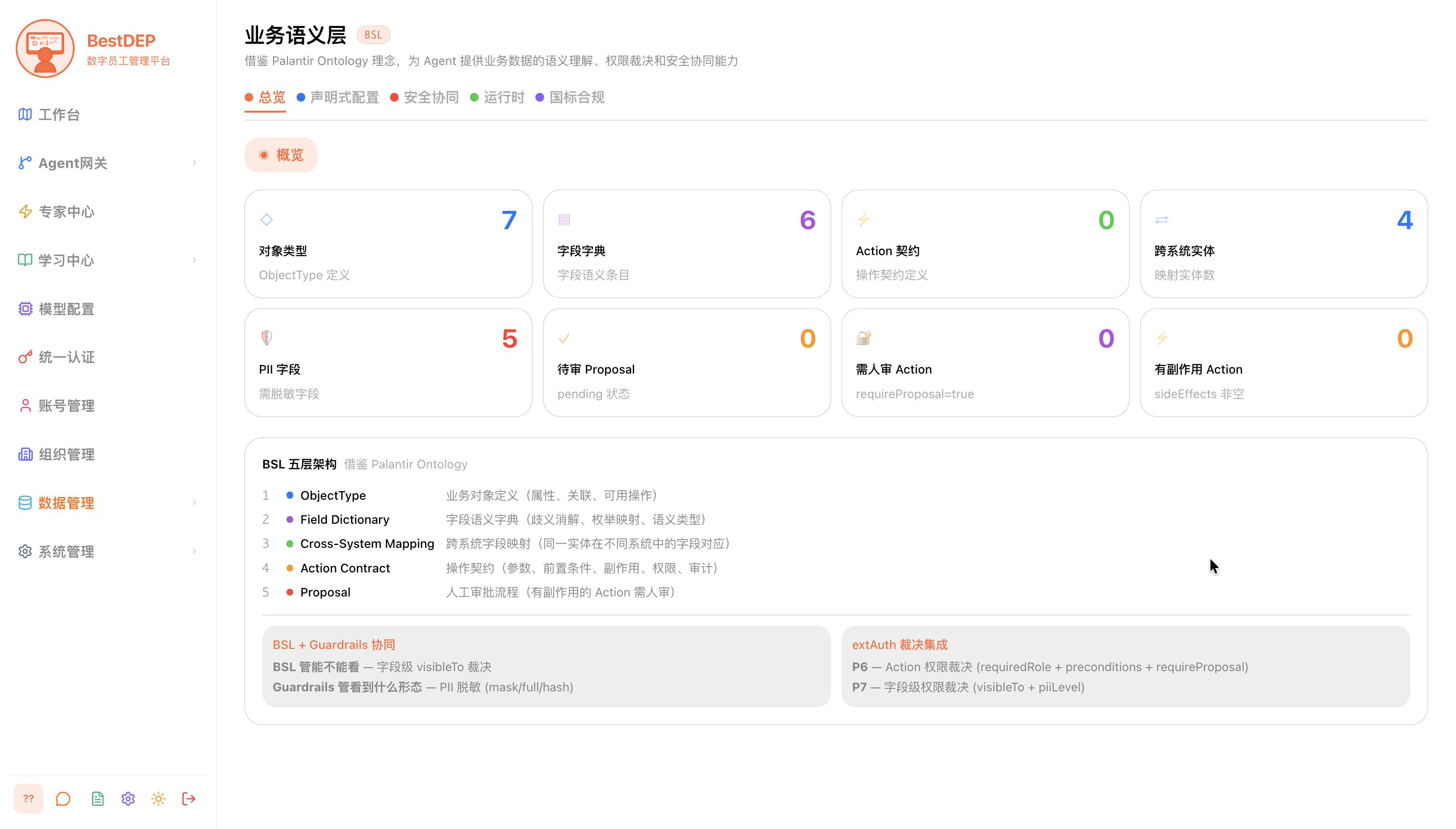Expand the 数据管理 chevron
Image resolution: width=1456 pixels, height=829 pixels.
(x=194, y=503)
